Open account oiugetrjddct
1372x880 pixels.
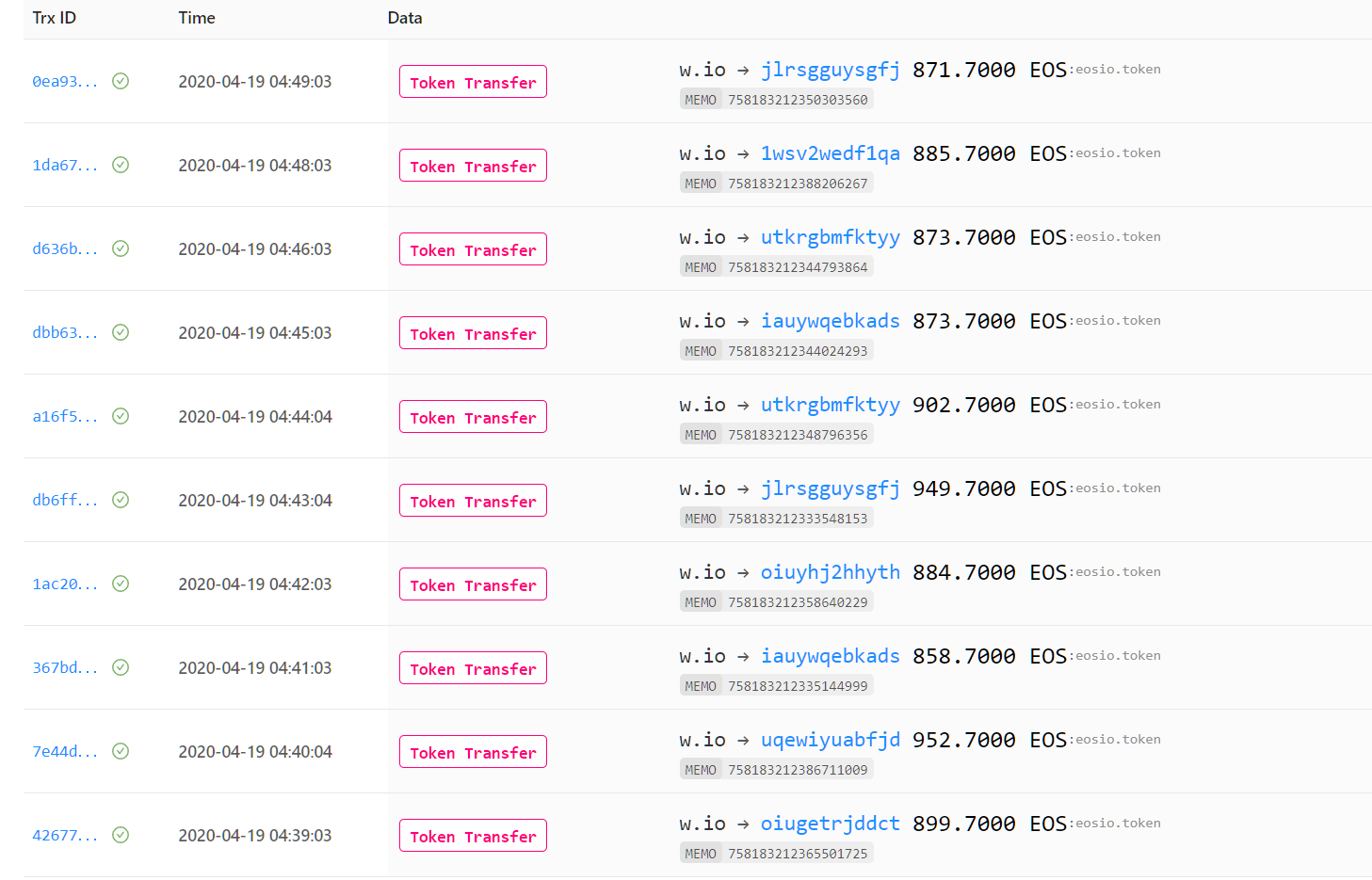pos(831,824)
